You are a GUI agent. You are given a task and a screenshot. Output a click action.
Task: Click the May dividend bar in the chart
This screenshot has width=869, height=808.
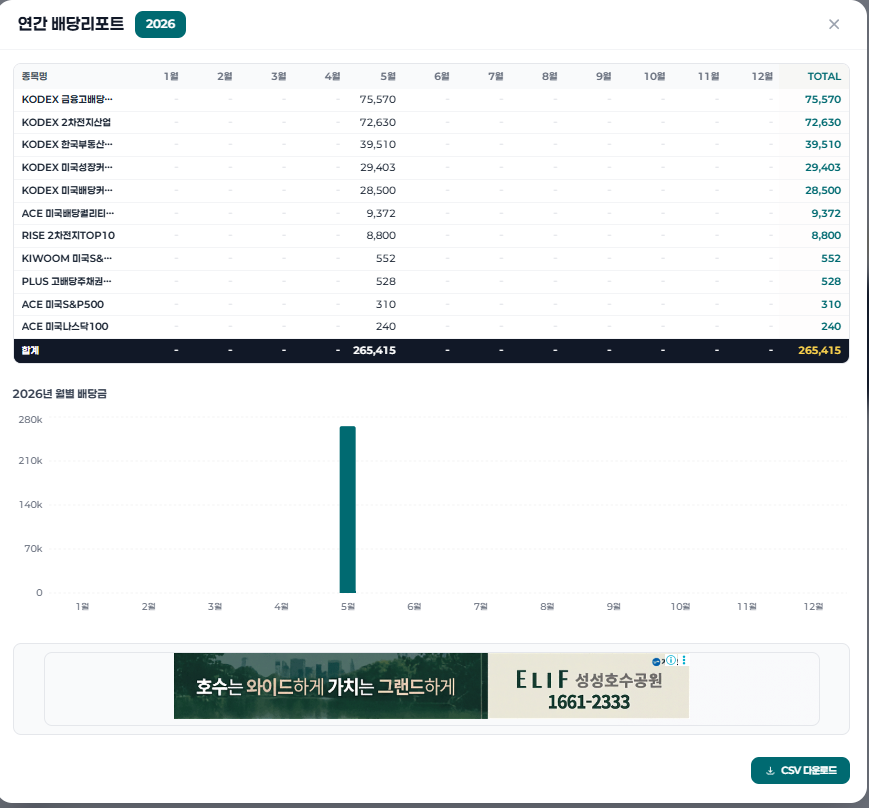pyautogui.click(x=347, y=509)
